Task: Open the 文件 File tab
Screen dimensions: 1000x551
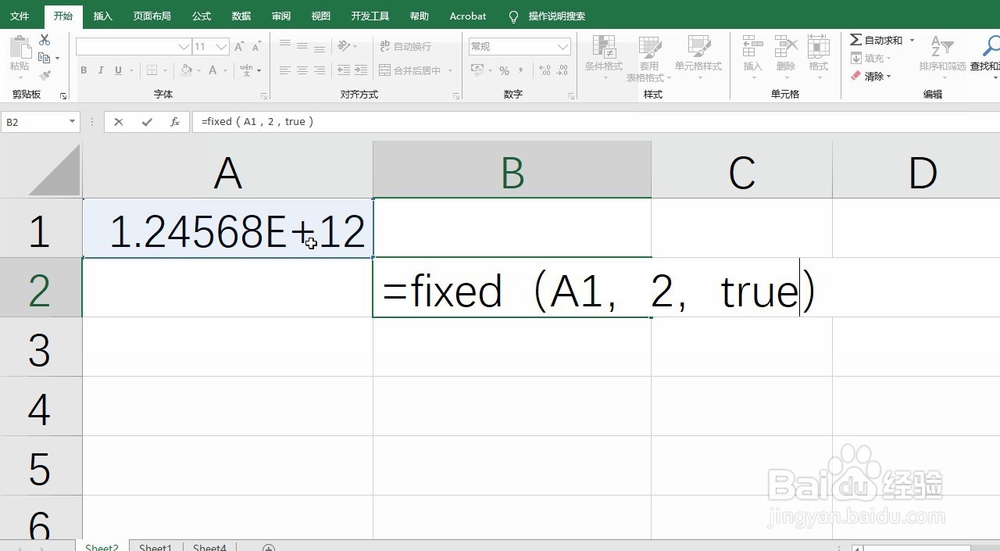Action: (20, 16)
